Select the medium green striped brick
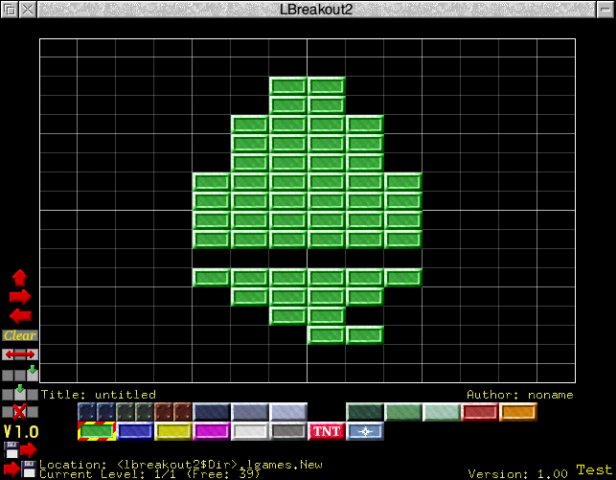This screenshot has width=616, height=480. [403, 412]
